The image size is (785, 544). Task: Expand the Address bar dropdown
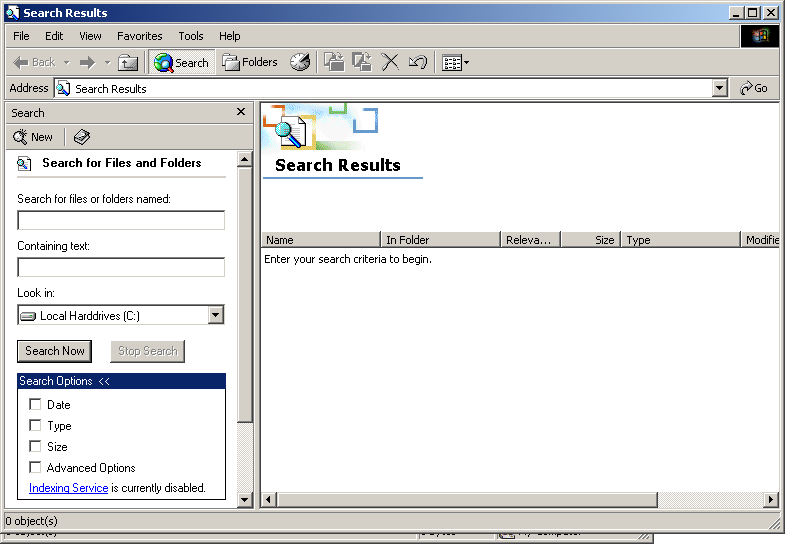[719, 89]
